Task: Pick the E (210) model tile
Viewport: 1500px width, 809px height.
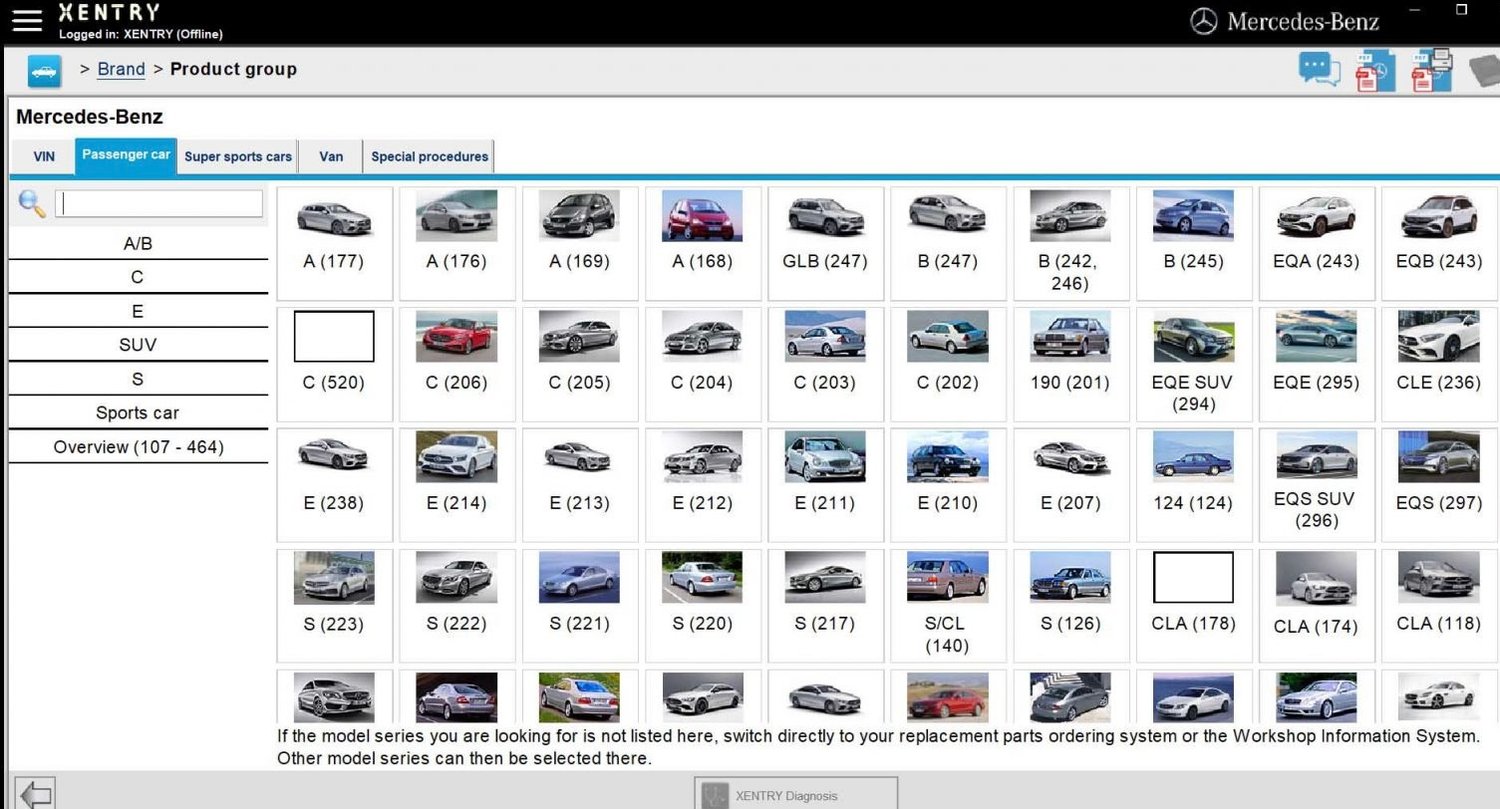Action: [x=948, y=485]
